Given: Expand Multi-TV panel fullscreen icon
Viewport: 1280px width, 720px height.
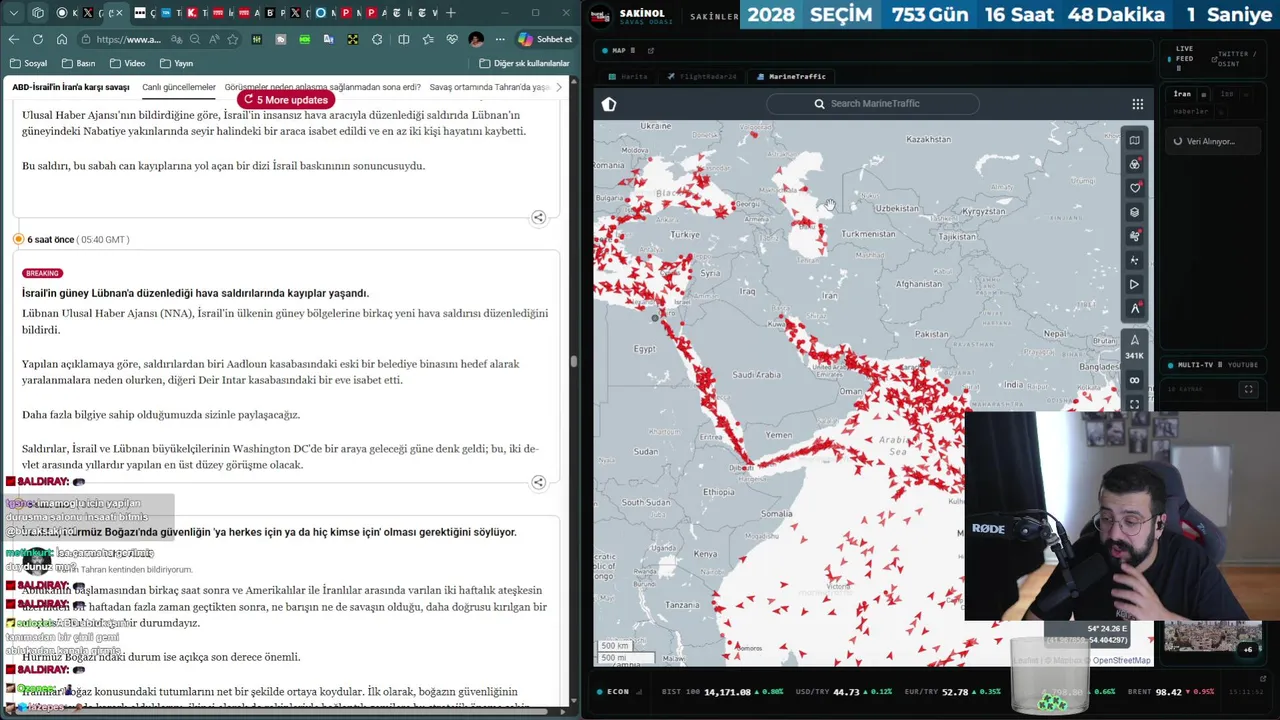Looking at the screenshot, I should [x=1248, y=389].
